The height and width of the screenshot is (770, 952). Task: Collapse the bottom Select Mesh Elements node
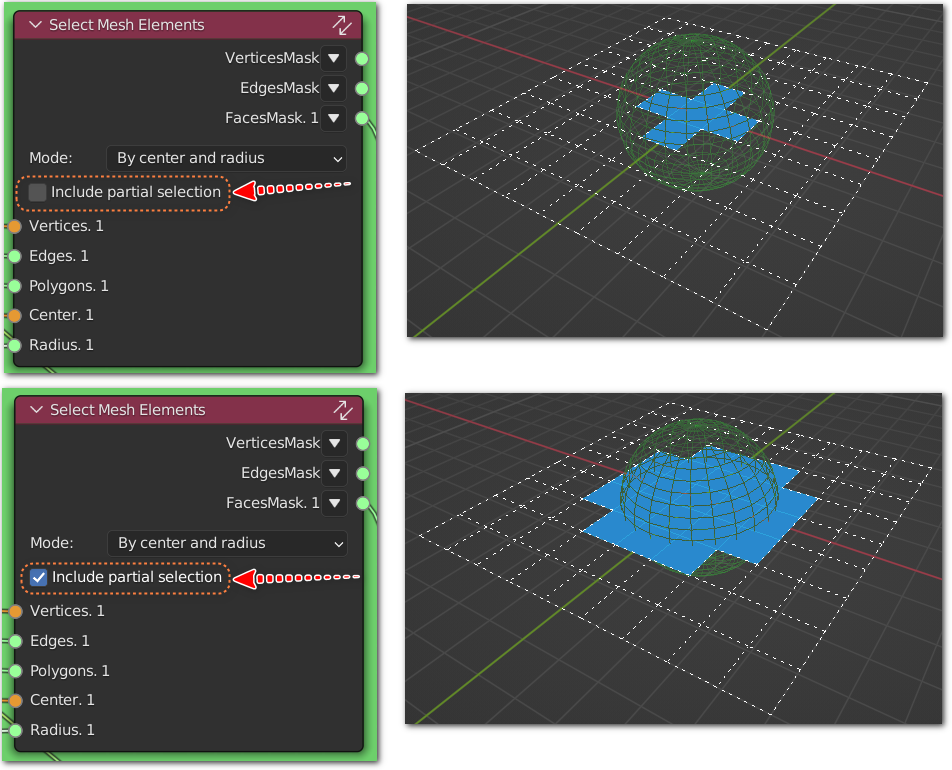(36, 410)
